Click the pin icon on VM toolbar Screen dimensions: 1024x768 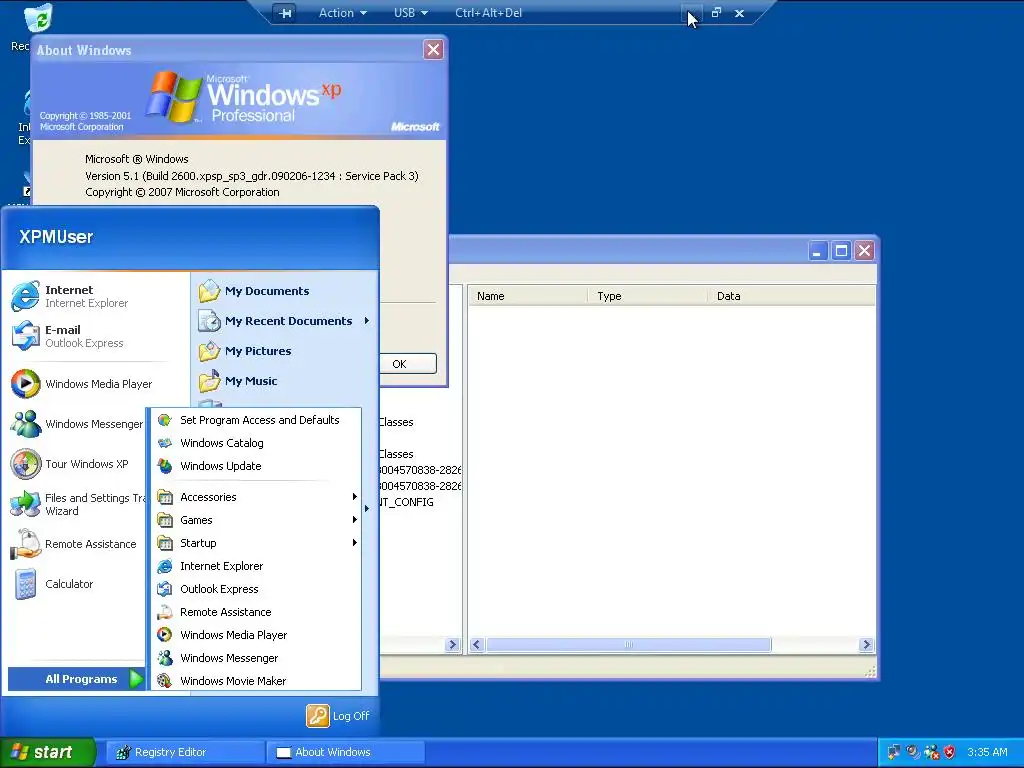(285, 12)
